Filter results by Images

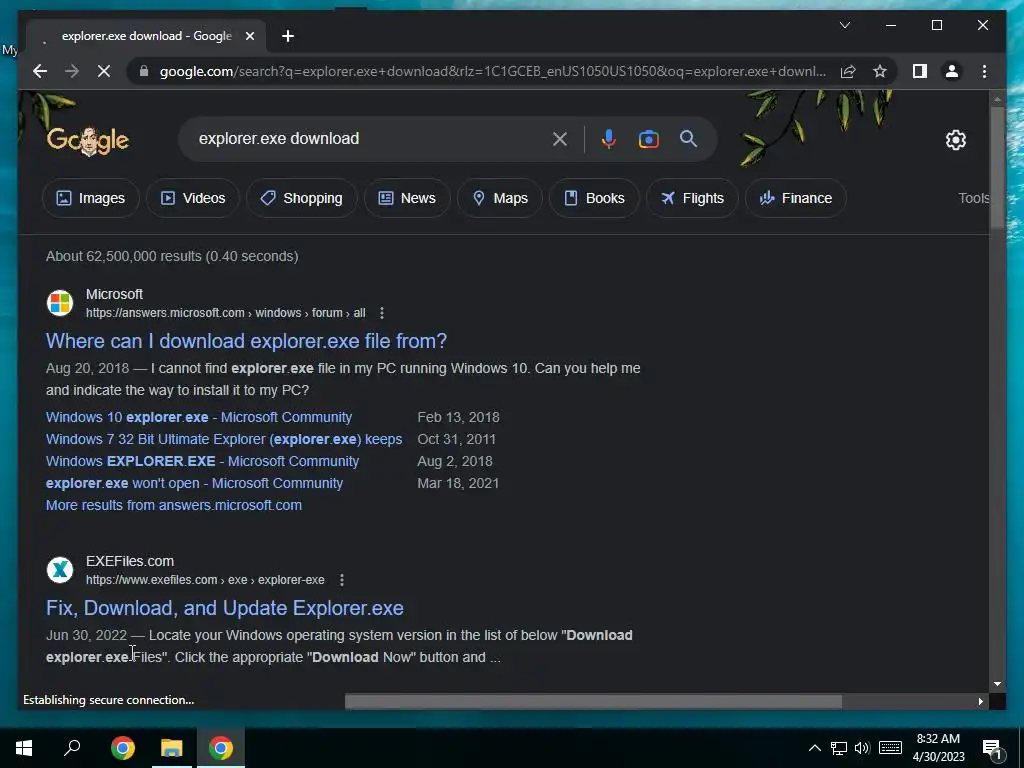[91, 198]
